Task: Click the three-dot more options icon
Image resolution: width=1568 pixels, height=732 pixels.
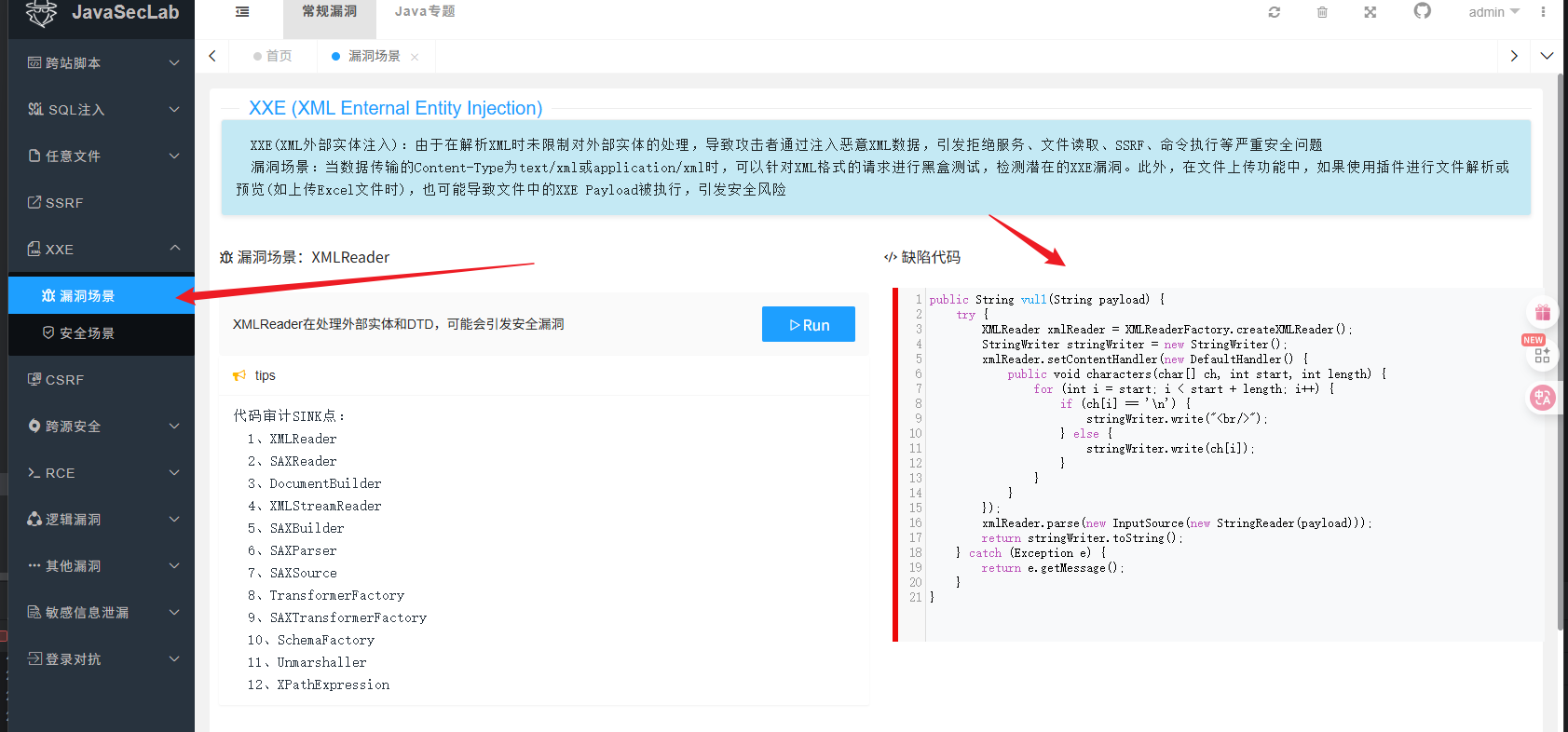Action: pos(1543,12)
